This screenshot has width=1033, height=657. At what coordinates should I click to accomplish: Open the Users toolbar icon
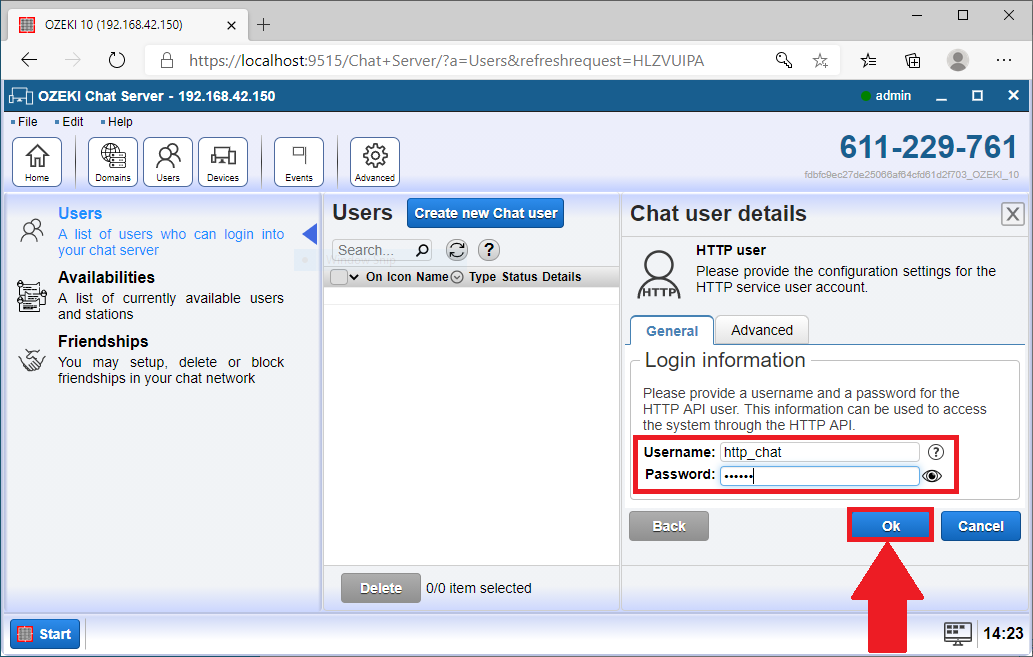[167, 160]
